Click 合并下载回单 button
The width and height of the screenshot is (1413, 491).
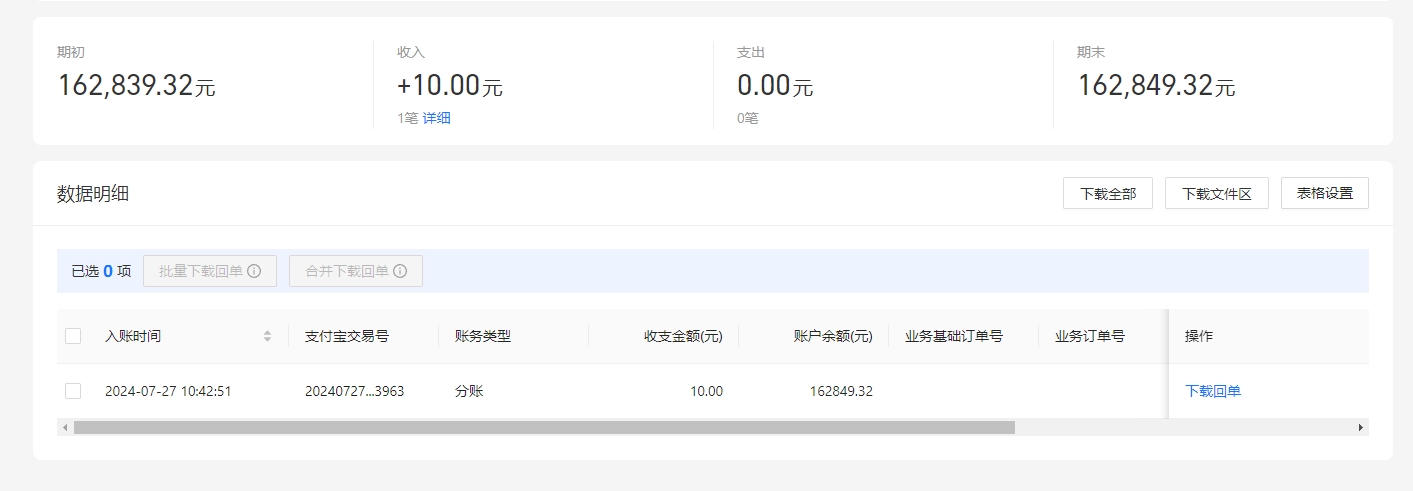click(356, 271)
